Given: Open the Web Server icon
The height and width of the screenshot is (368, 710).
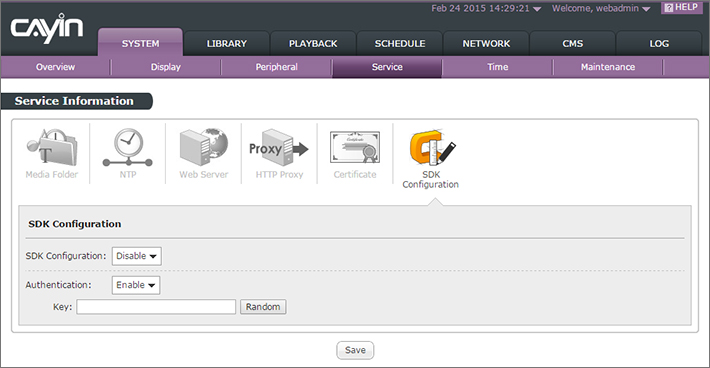Looking at the screenshot, I should [x=204, y=147].
